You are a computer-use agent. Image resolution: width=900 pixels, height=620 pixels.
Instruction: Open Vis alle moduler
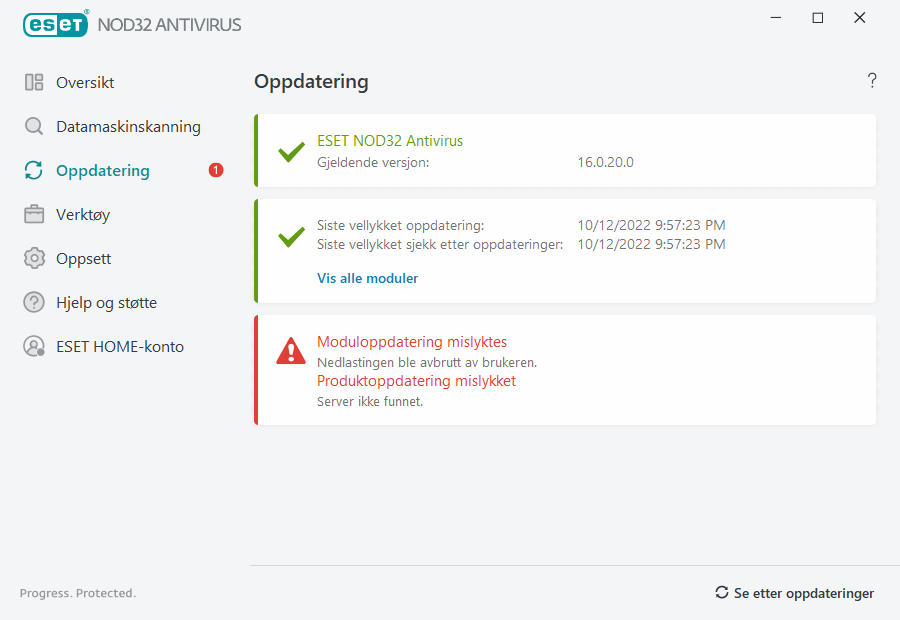[x=367, y=278]
